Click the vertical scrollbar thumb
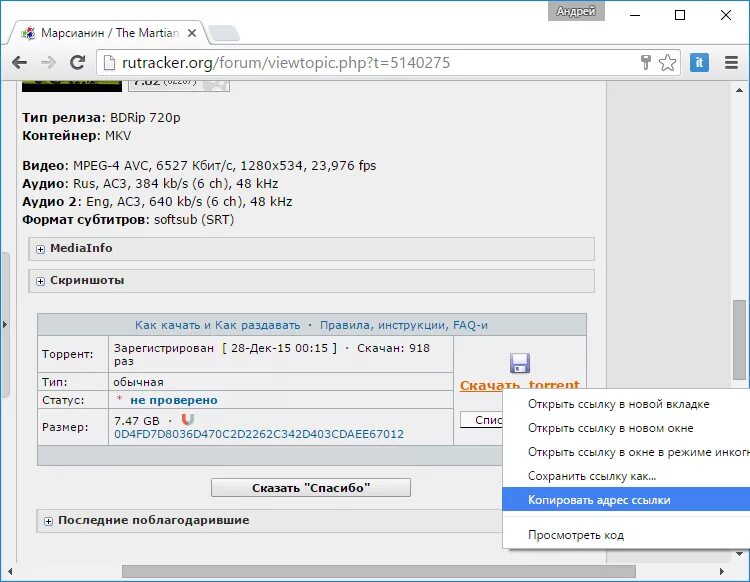This screenshot has height=582, width=750. [739, 340]
